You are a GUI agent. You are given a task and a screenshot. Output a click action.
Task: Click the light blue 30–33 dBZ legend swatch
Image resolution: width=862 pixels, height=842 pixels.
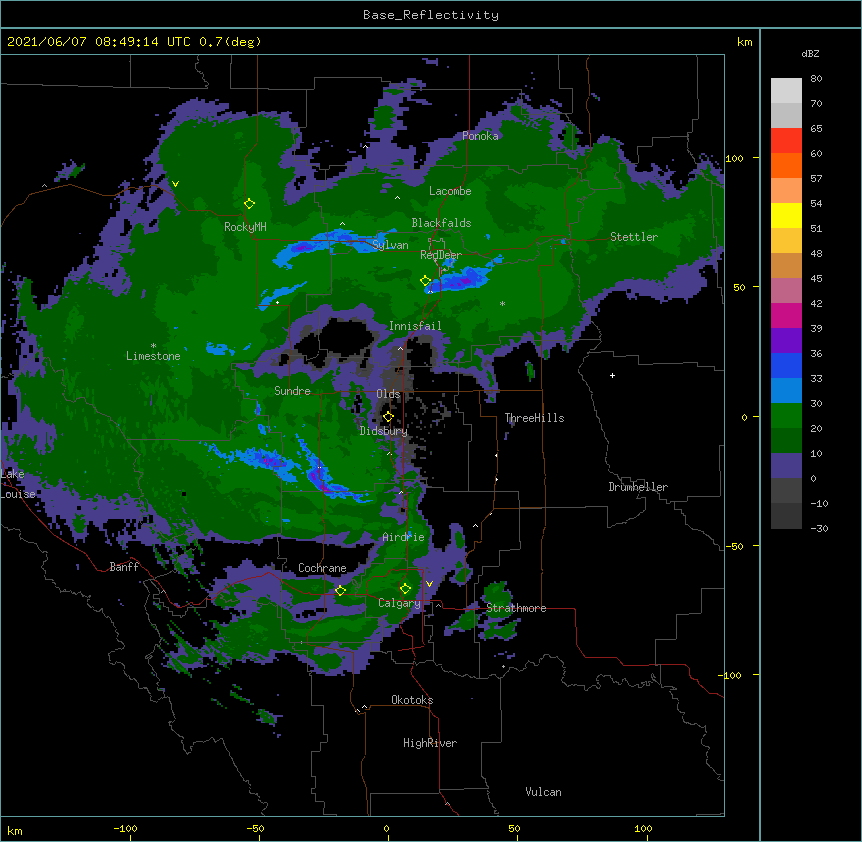[786, 391]
